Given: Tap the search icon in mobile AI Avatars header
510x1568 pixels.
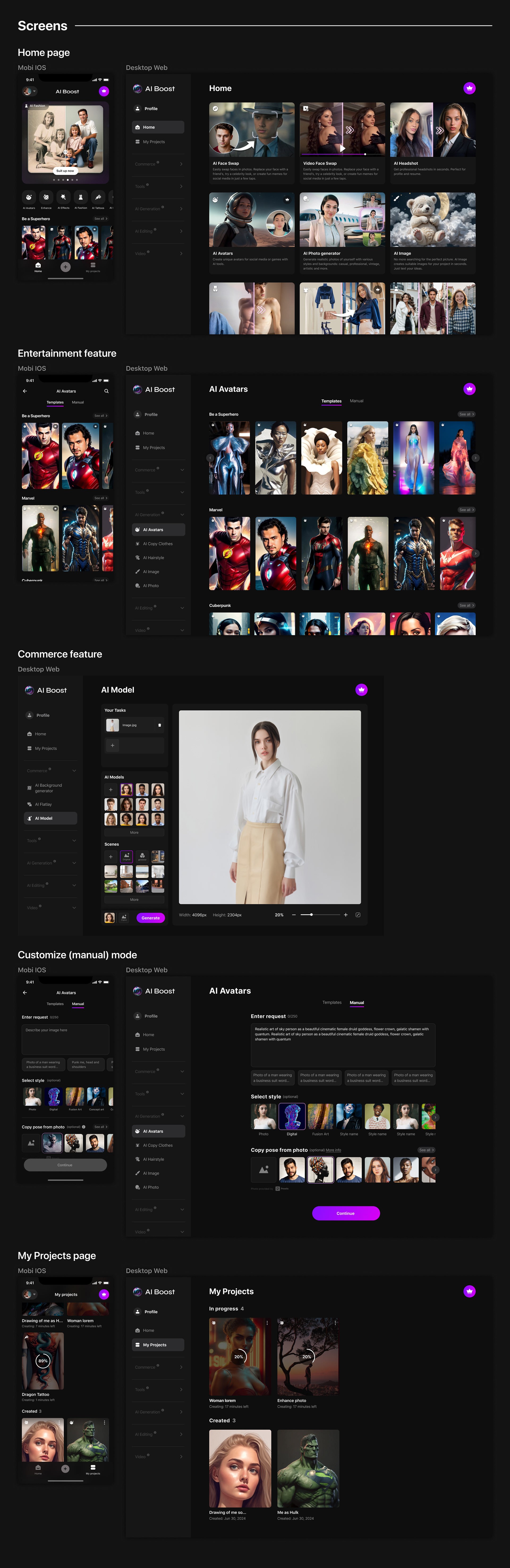Looking at the screenshot, I should [x=106, y=391].
